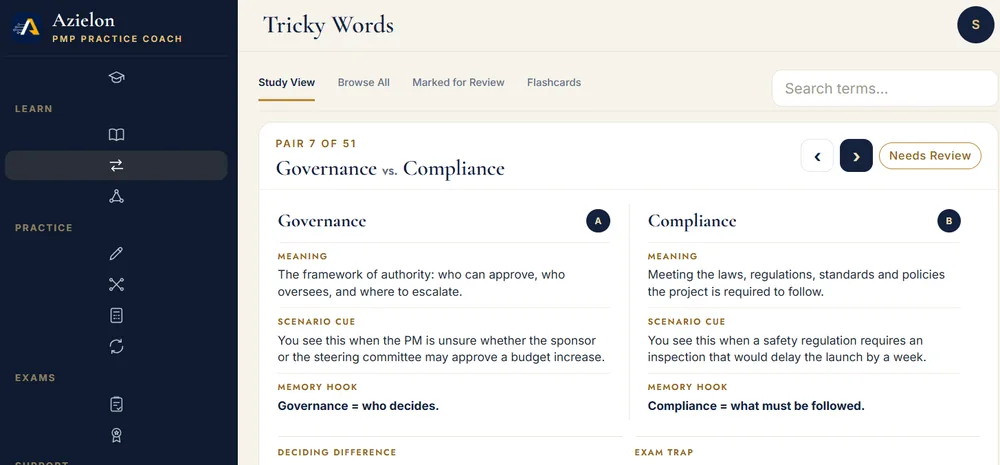The height and width of the screenshot is (465, 1000).
Task: Click the Compliance scenario cue about safety regulation
Action: tap(787, 349)
